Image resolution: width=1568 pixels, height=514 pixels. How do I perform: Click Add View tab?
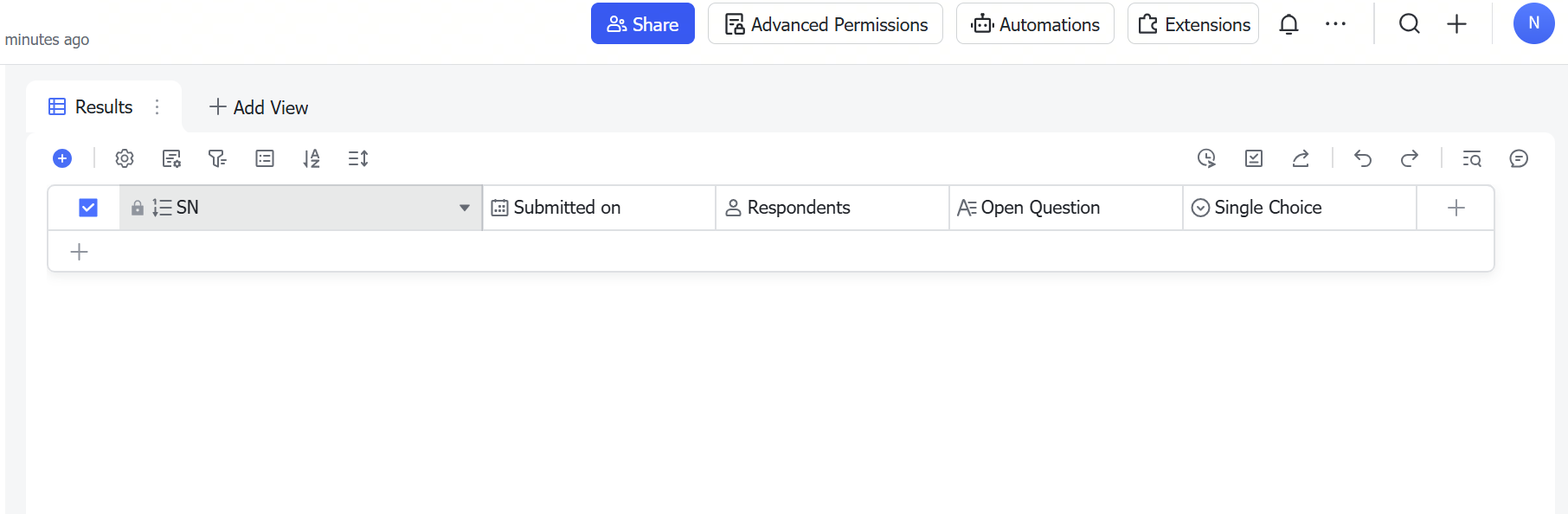pyautogui.click(x=259, y=107)
